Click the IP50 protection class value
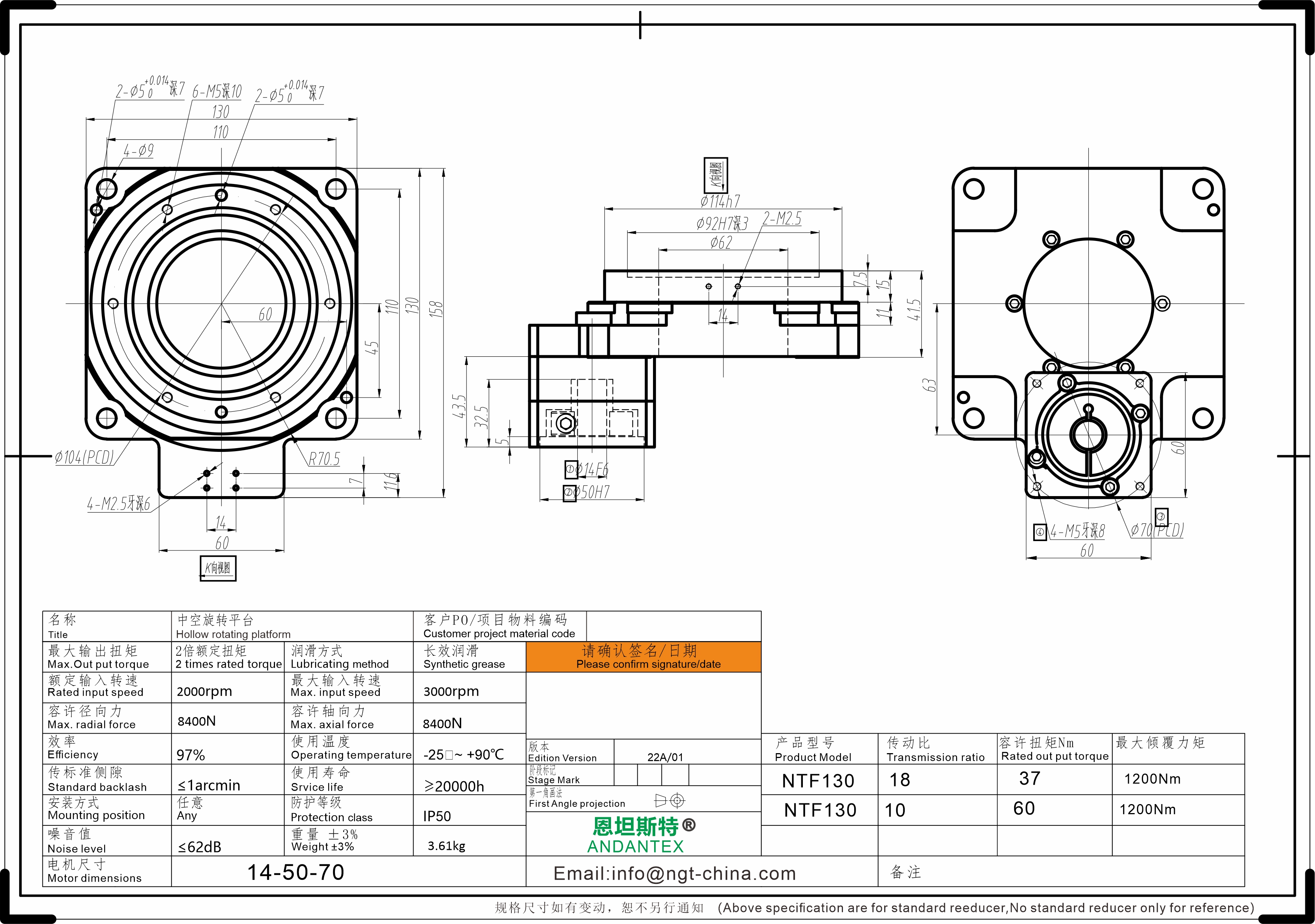The width and height of the screenshot is (1315, 924). pyautogui.click(x=437, y=816)
